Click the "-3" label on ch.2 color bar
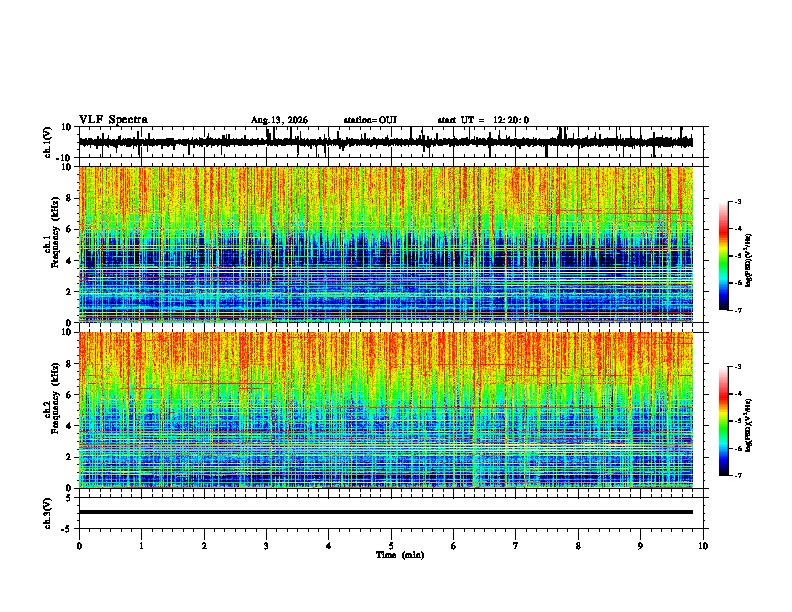The image size is (792, 612). pos(737,366)
